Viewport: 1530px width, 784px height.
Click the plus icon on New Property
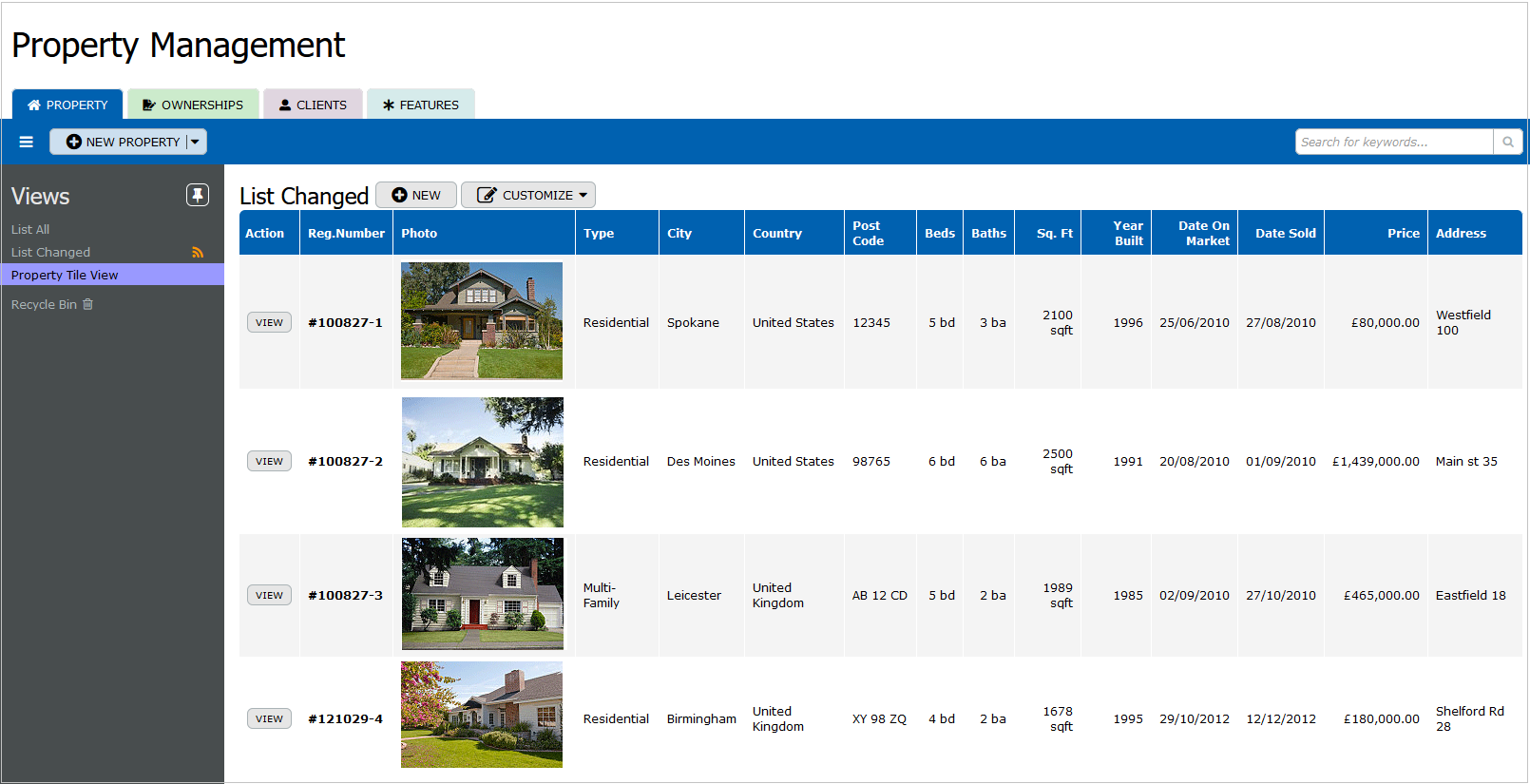[73, 142]
